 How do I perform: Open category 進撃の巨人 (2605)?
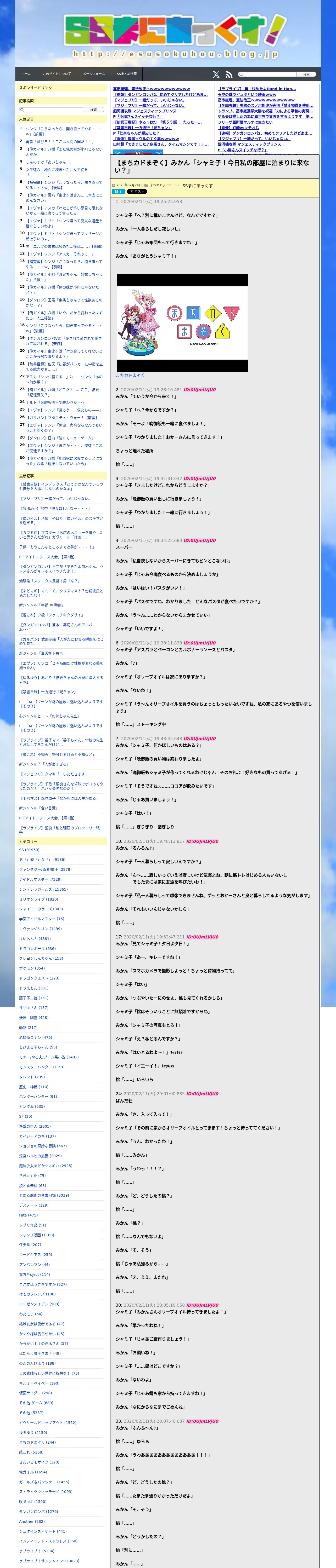coord(35,1126)
